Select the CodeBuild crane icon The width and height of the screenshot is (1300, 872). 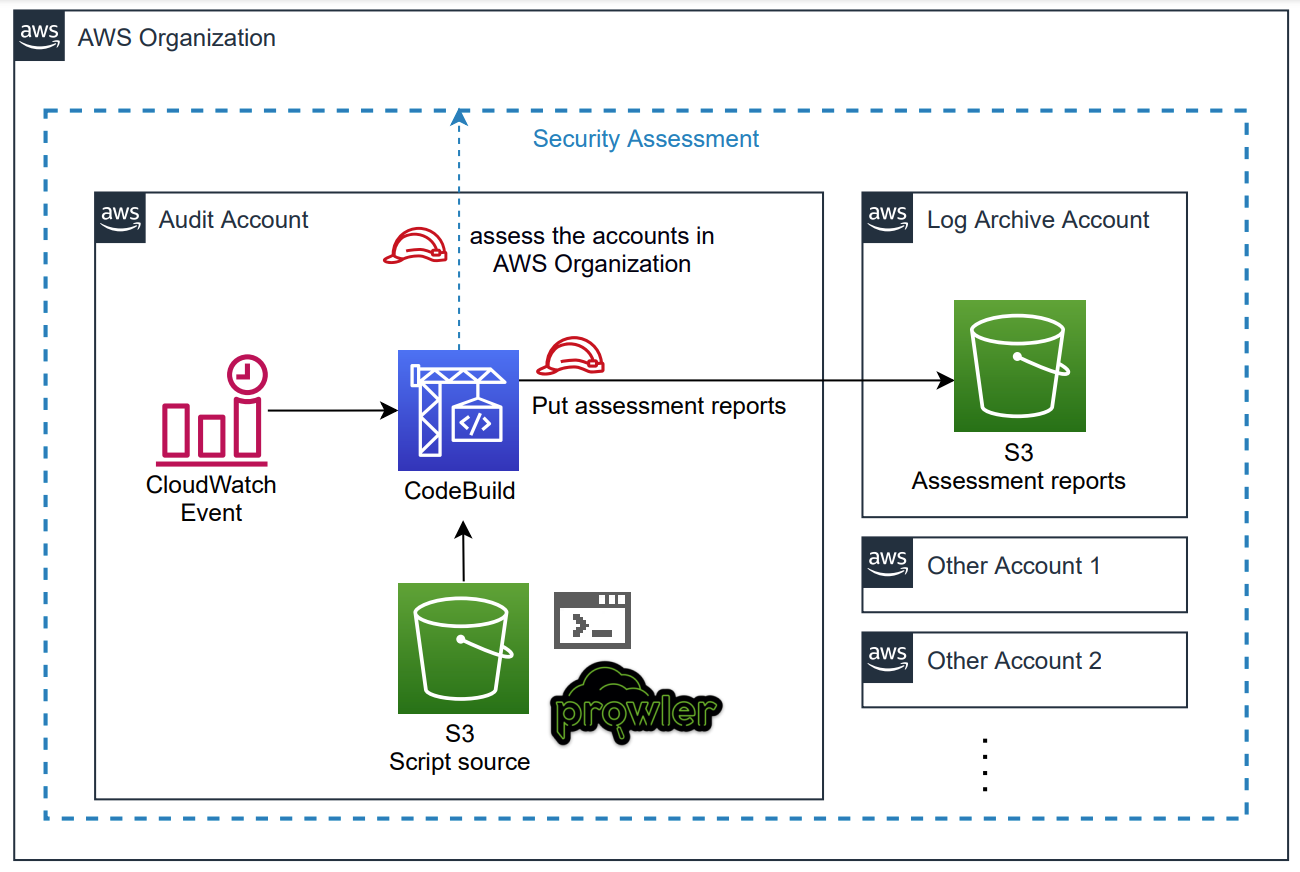tap(458, 410)
